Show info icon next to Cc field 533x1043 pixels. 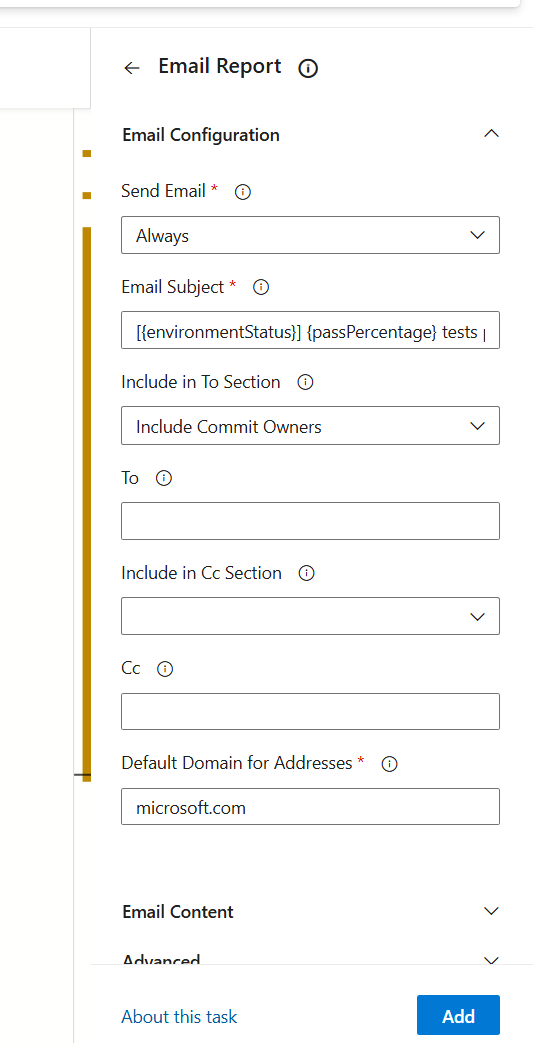pyautogui.click(x=165, y=669)
